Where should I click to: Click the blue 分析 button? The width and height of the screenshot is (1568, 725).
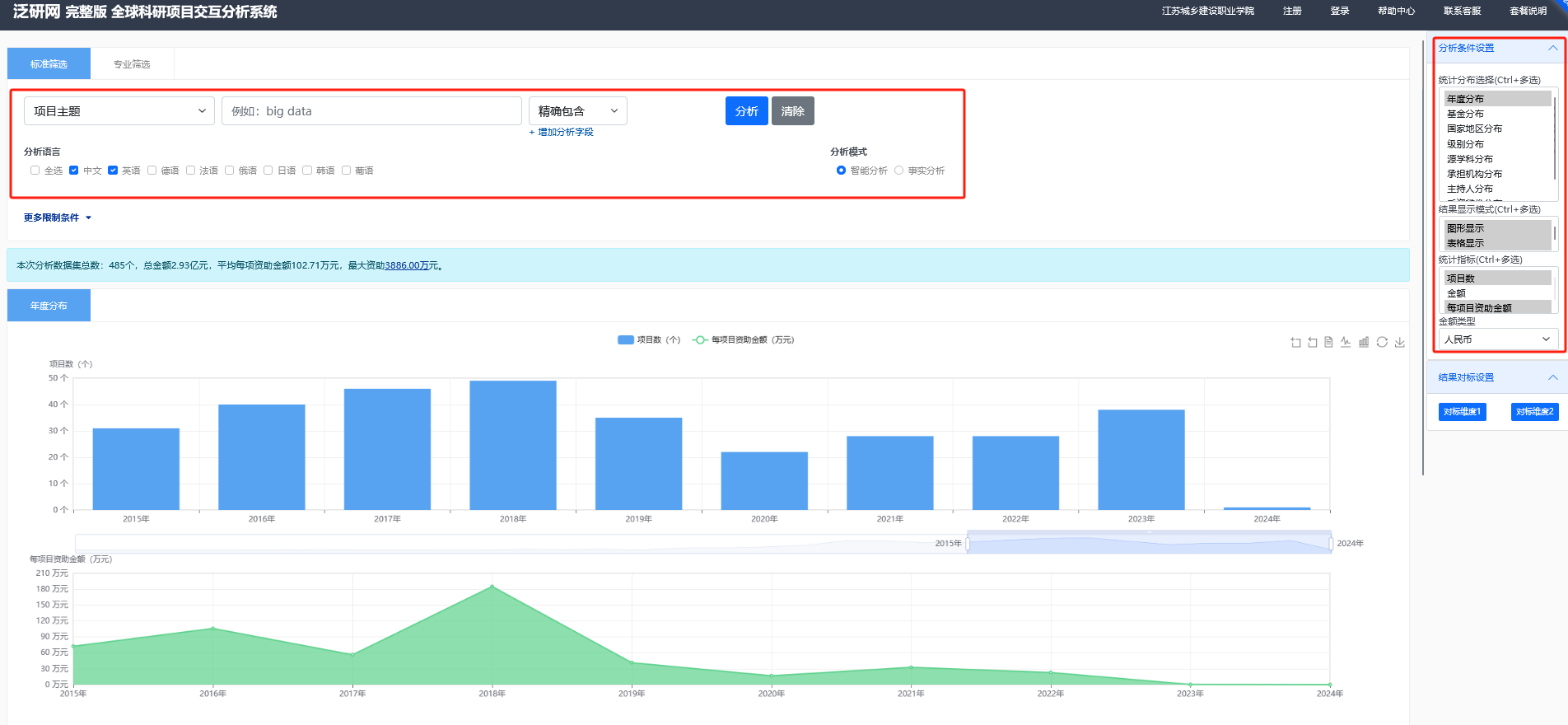747,111
